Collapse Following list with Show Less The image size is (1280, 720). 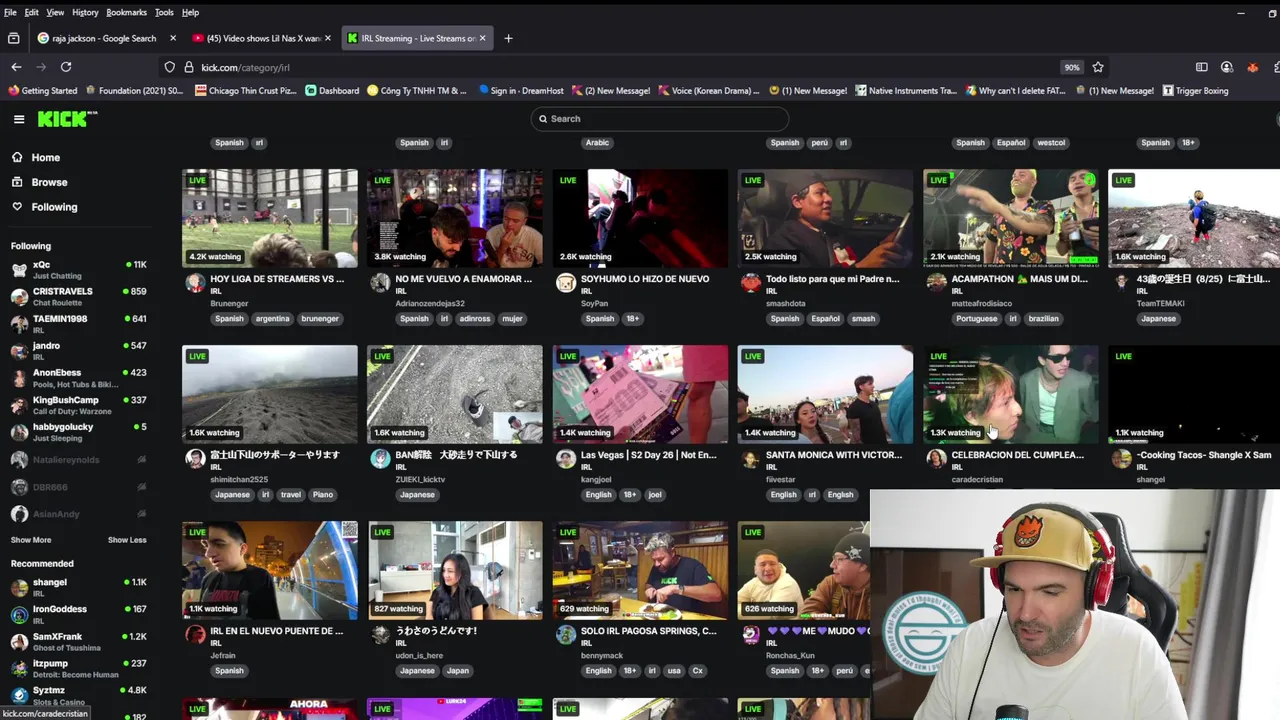click(x=127, y=540)
